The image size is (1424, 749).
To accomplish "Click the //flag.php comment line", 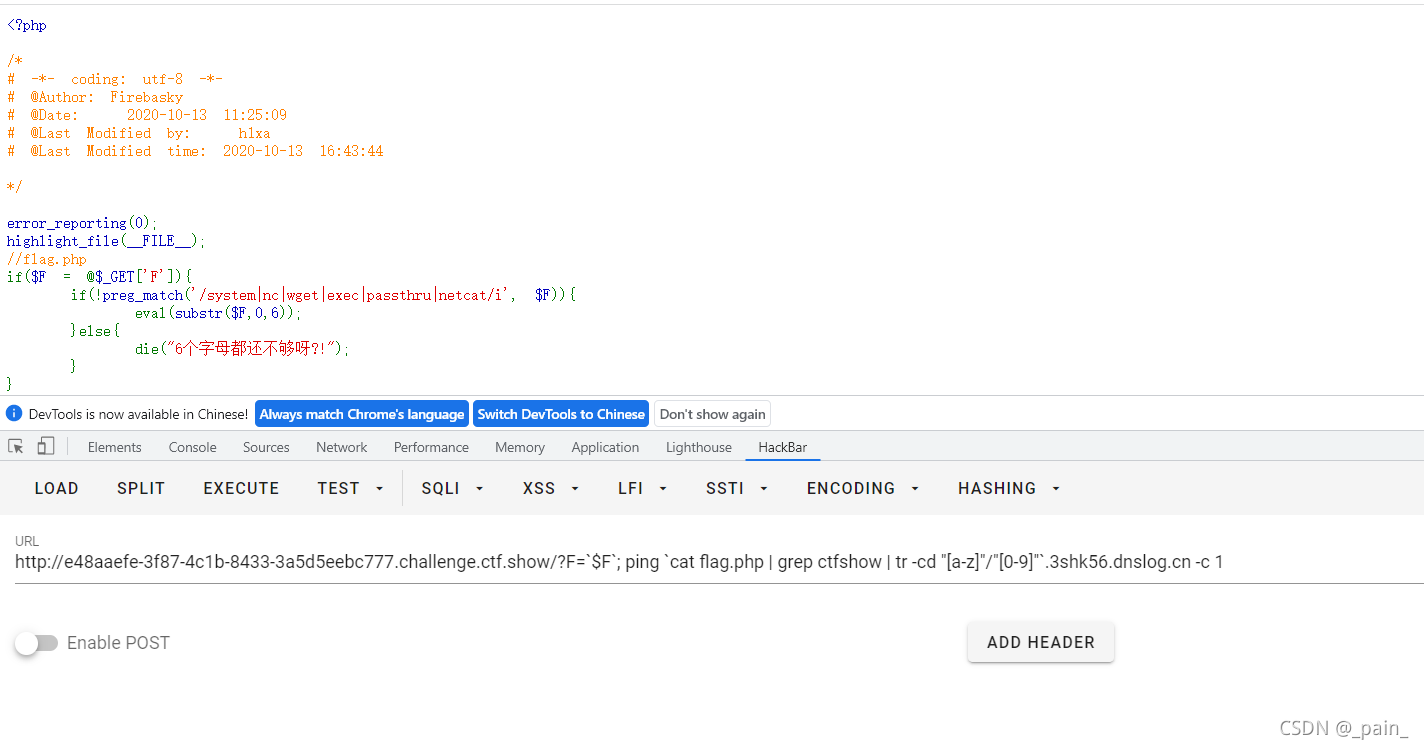I will point(47,259).
